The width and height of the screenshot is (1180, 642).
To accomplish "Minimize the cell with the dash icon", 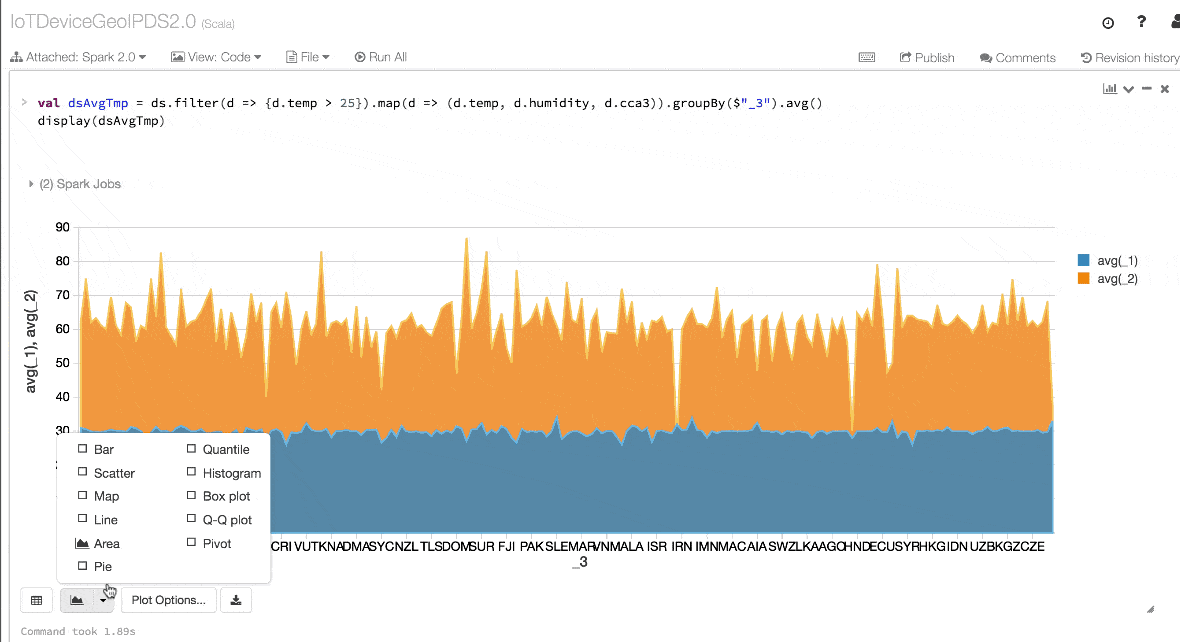I will tap(1146, 89).
